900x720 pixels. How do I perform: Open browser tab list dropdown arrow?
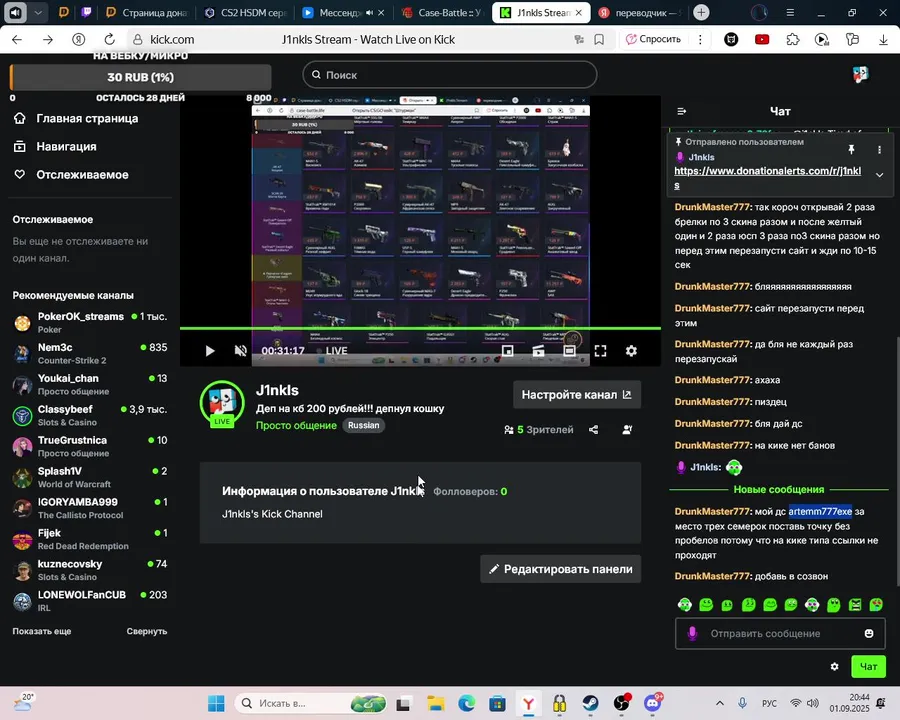[38, 13]
